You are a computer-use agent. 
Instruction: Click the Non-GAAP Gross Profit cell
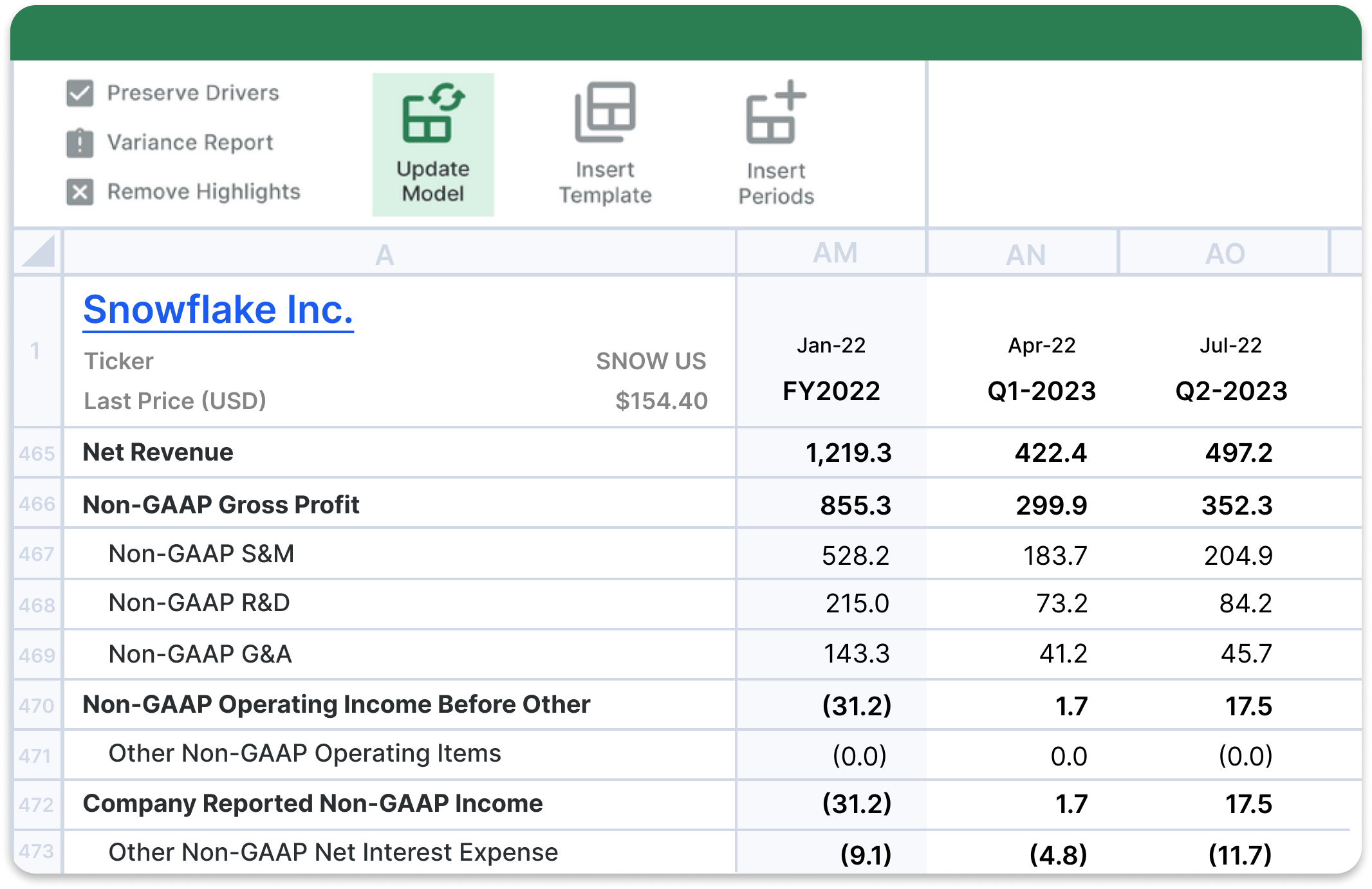pyautogui.click(x=399, y=504)
